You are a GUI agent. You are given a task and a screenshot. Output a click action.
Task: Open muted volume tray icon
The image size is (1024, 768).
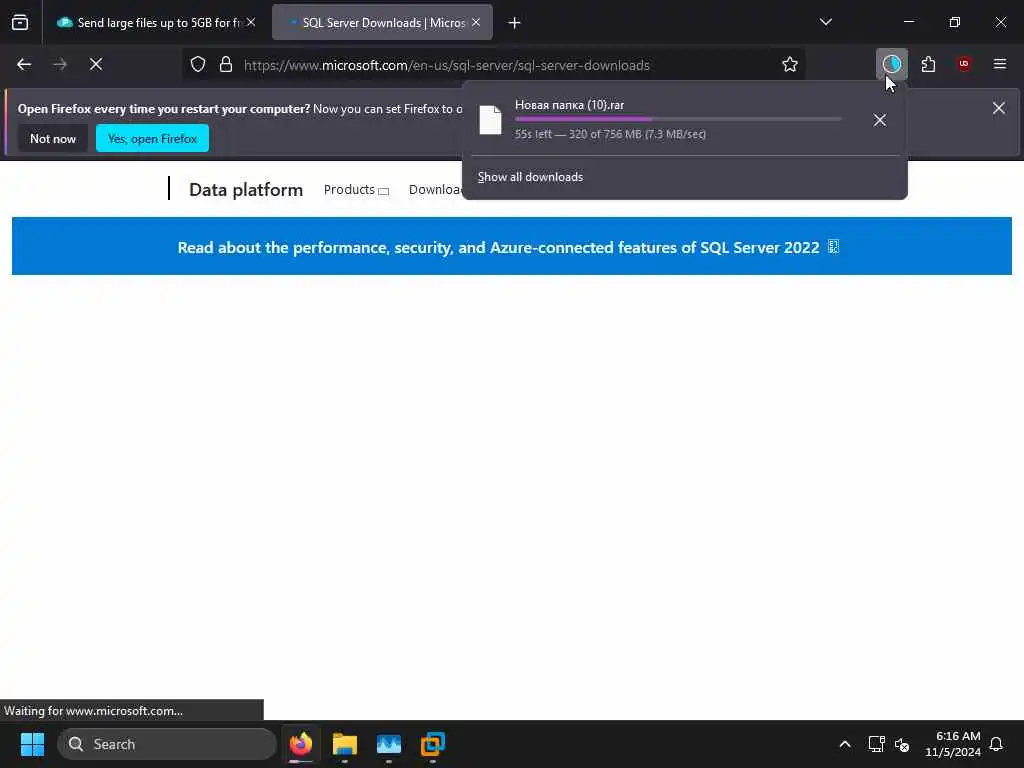coord(902,744)
